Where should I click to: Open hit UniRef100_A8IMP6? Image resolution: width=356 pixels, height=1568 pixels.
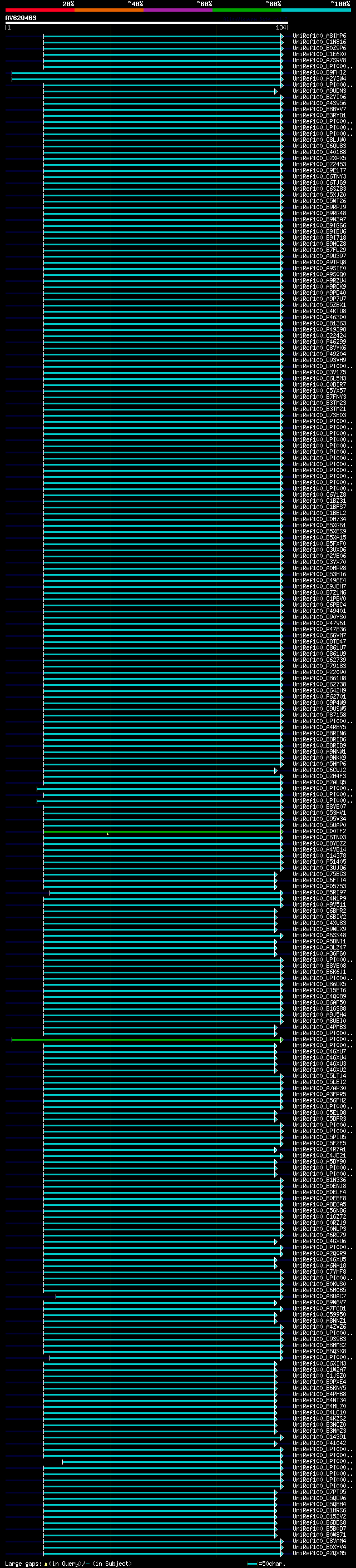click(x=319, y=36)
